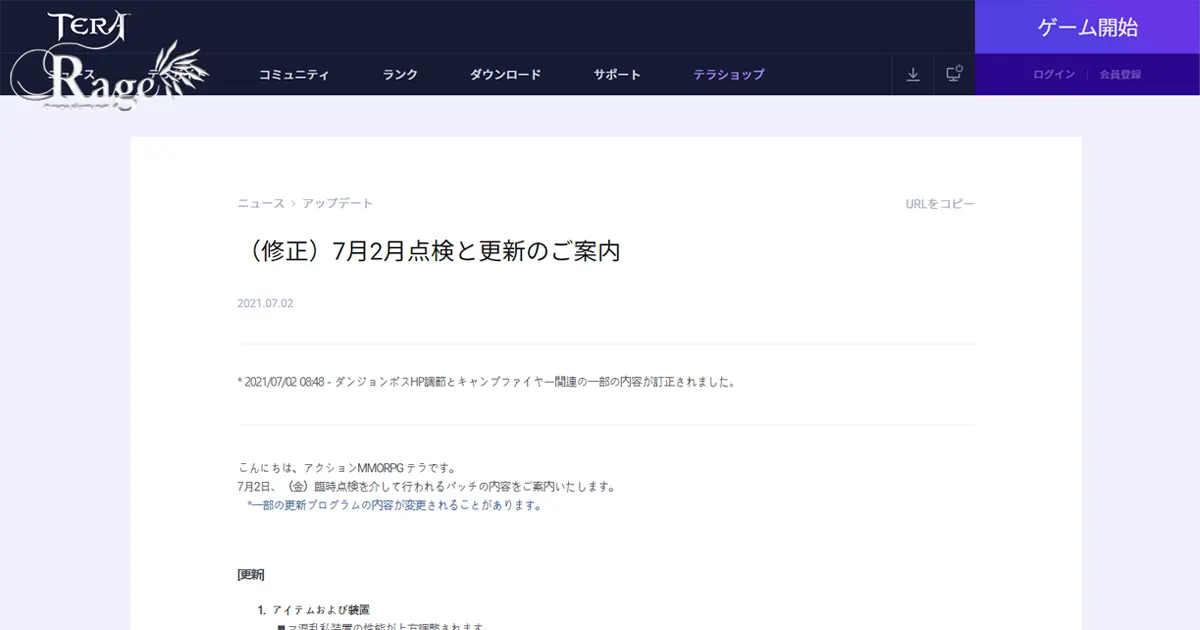Select the アイテムおよび装置 list item
Image resolution: width=1200 pixels, height=630 pixels.
point(320,608)
